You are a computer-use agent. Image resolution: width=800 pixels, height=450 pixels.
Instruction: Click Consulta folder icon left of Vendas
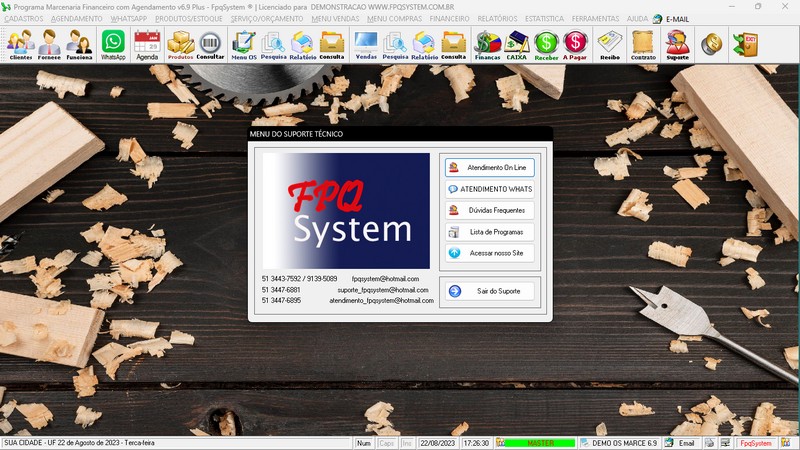tap(332, 45)
